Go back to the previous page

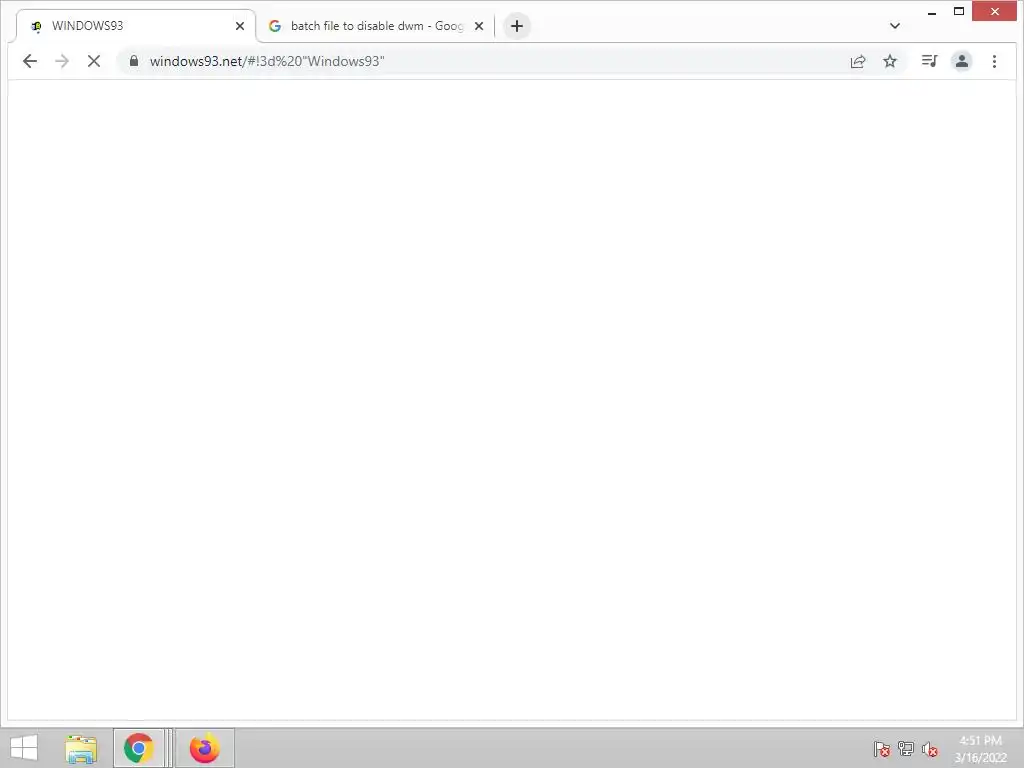[x=30, y=61]
